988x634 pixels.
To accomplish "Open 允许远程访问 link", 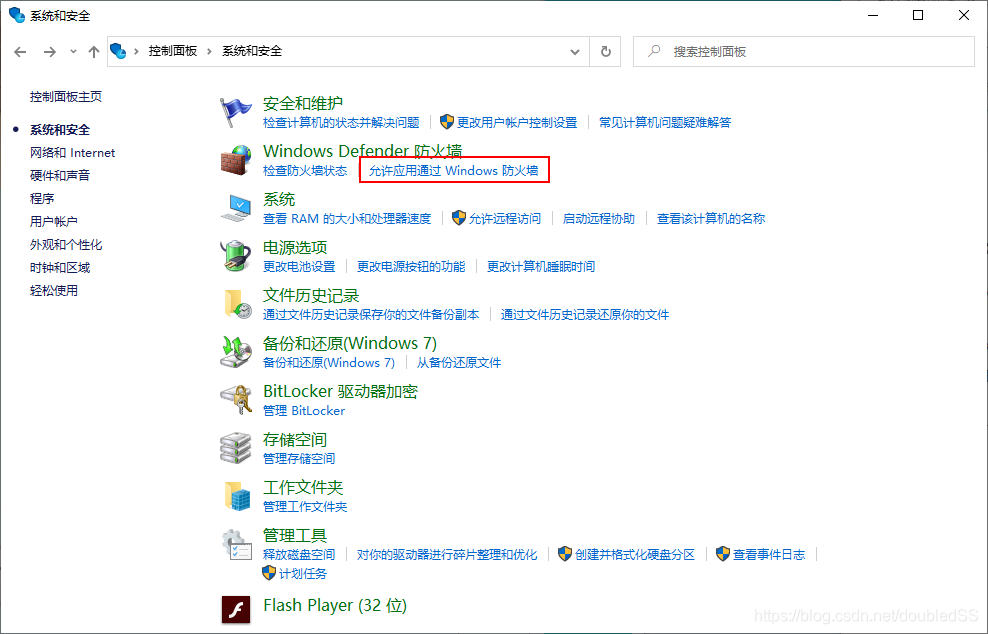I will (505, 219).
